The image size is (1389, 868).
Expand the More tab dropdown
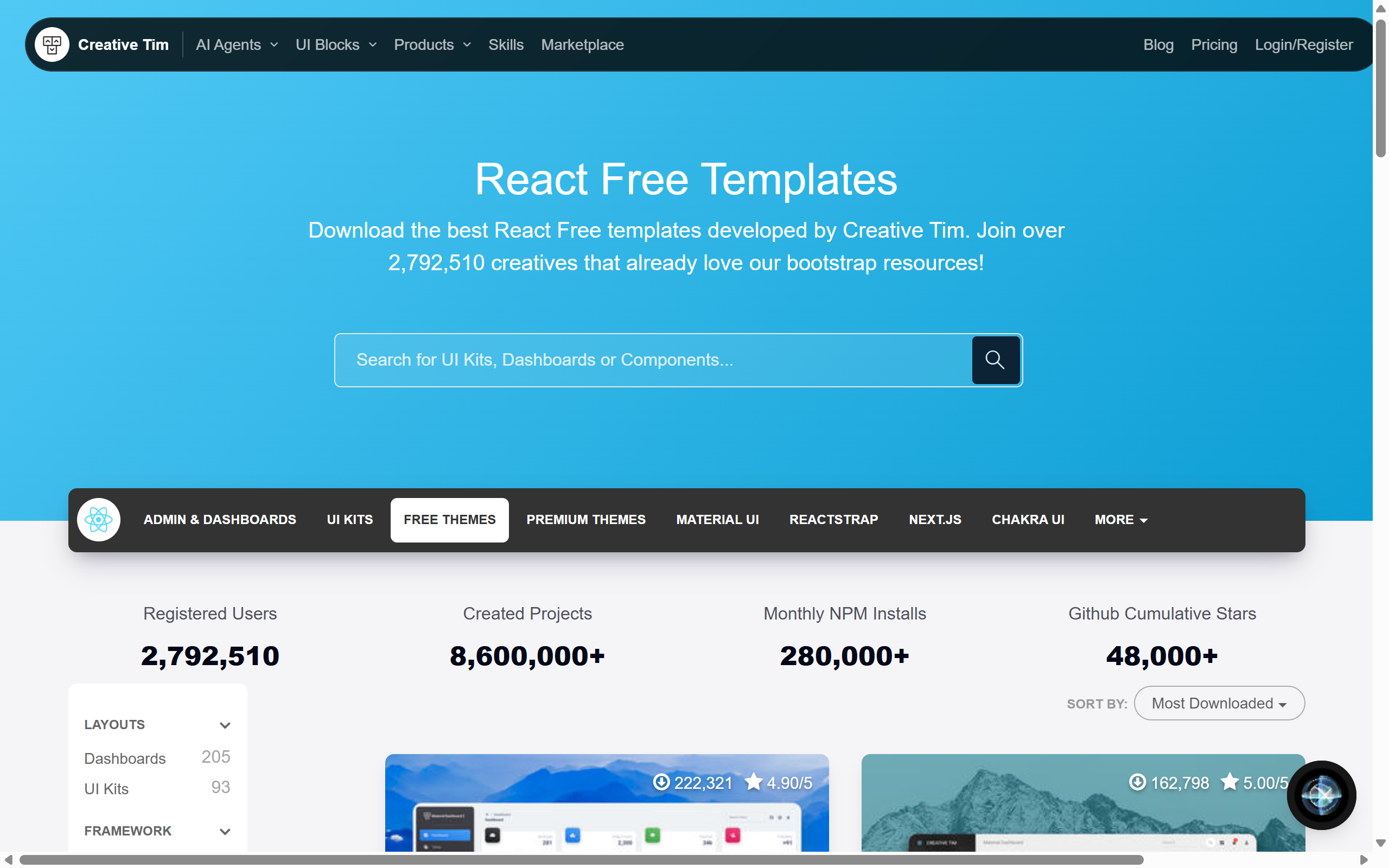tap(1120, 520)
